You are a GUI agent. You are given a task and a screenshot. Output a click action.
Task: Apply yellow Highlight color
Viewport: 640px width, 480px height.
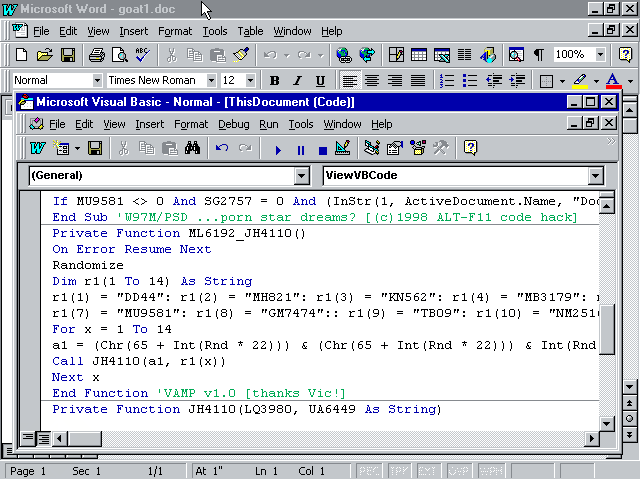[580, 80]
